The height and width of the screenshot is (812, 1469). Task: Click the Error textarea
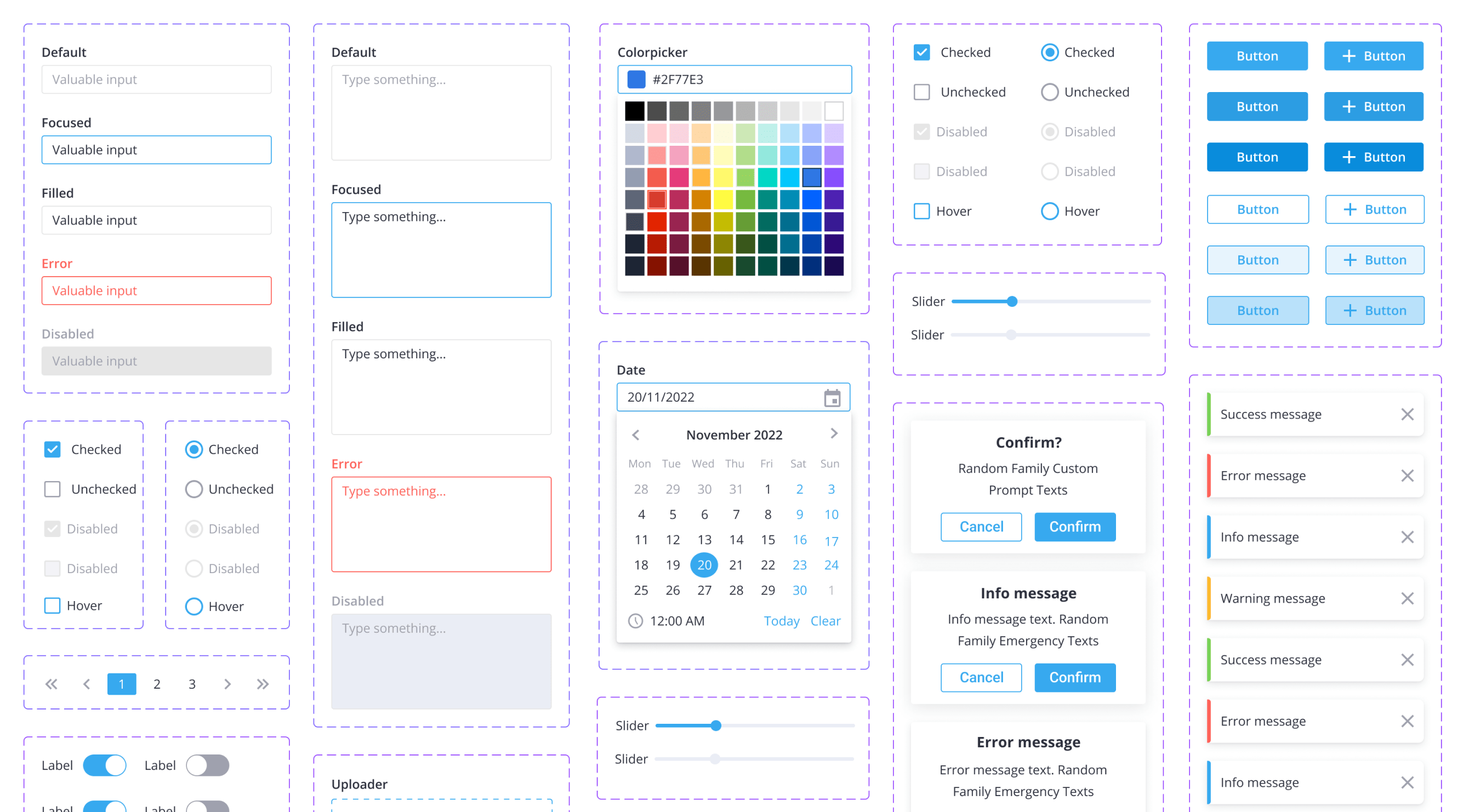coord(441,524)
